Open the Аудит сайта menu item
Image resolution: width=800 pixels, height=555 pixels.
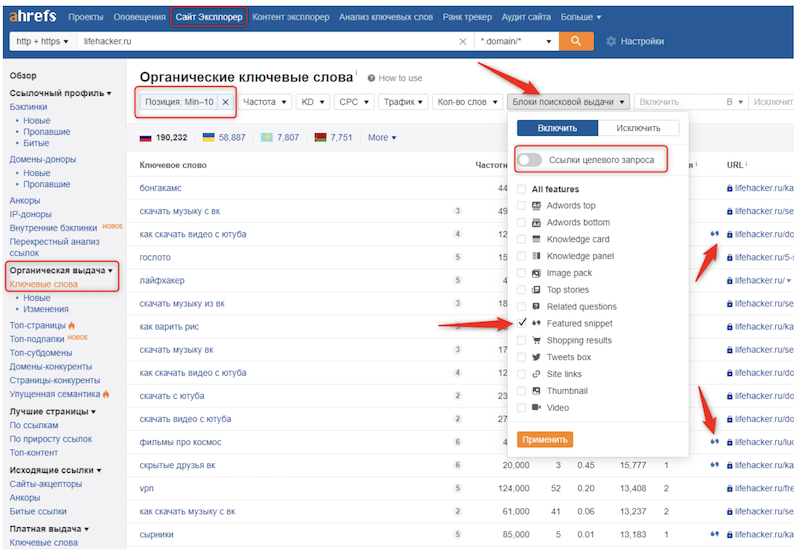526,17
